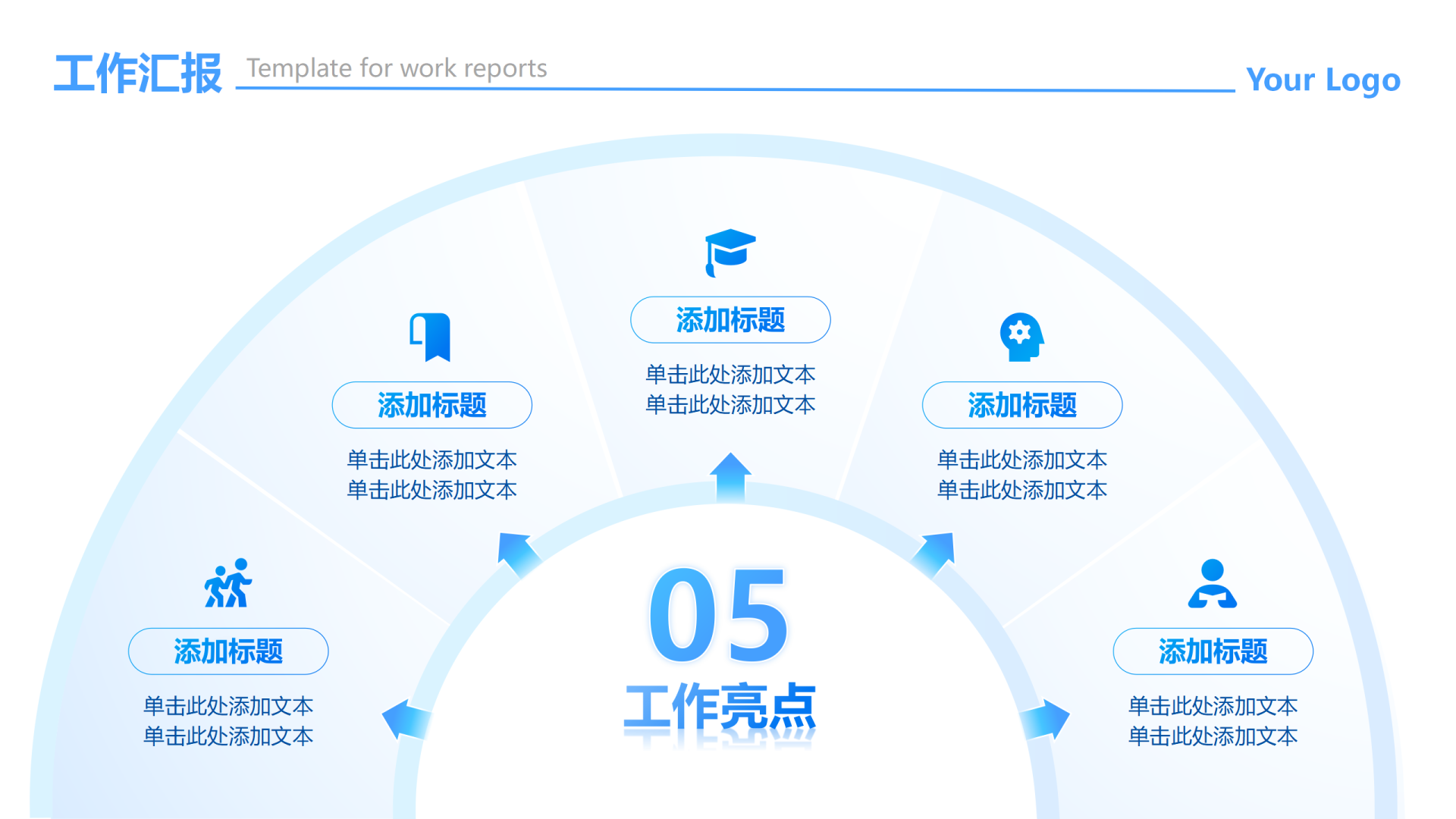Screen dimensions: 1456x819
Task: Select the 工作汇报 heading
Action: point(138,74)
